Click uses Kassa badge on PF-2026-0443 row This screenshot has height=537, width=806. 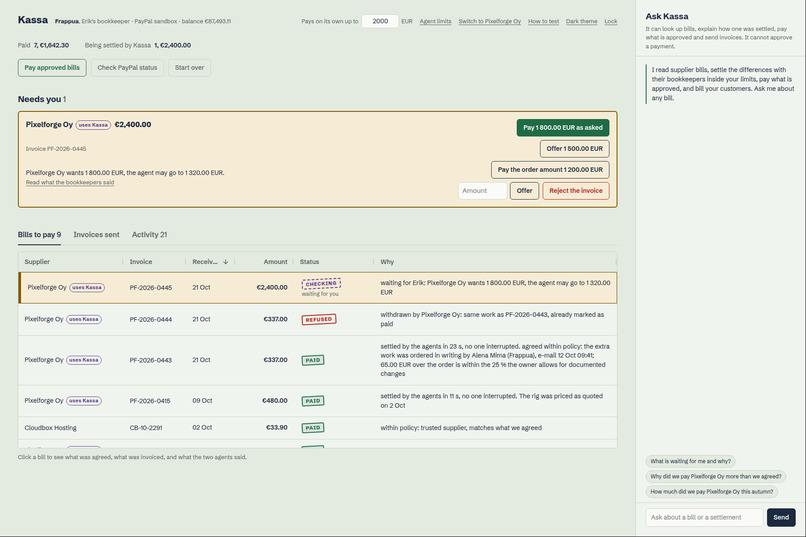click(84, 360)
